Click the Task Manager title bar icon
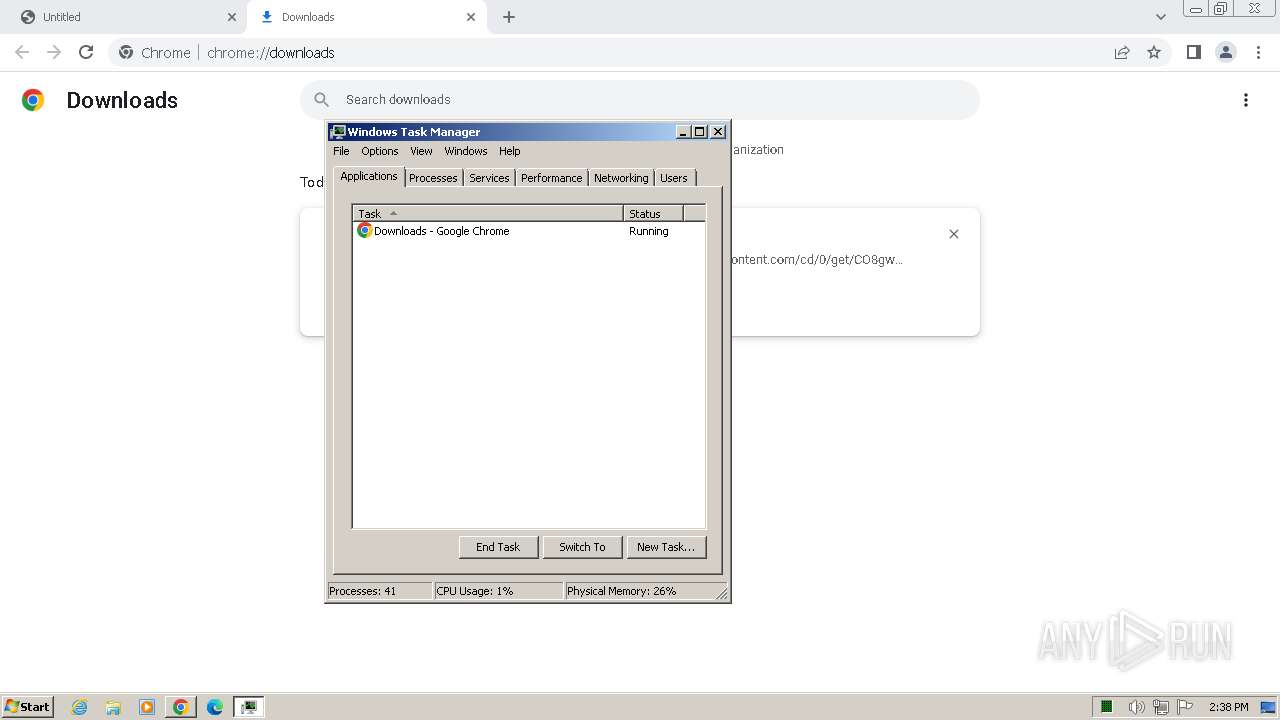1280x720 pixels. tap(338, 132)
